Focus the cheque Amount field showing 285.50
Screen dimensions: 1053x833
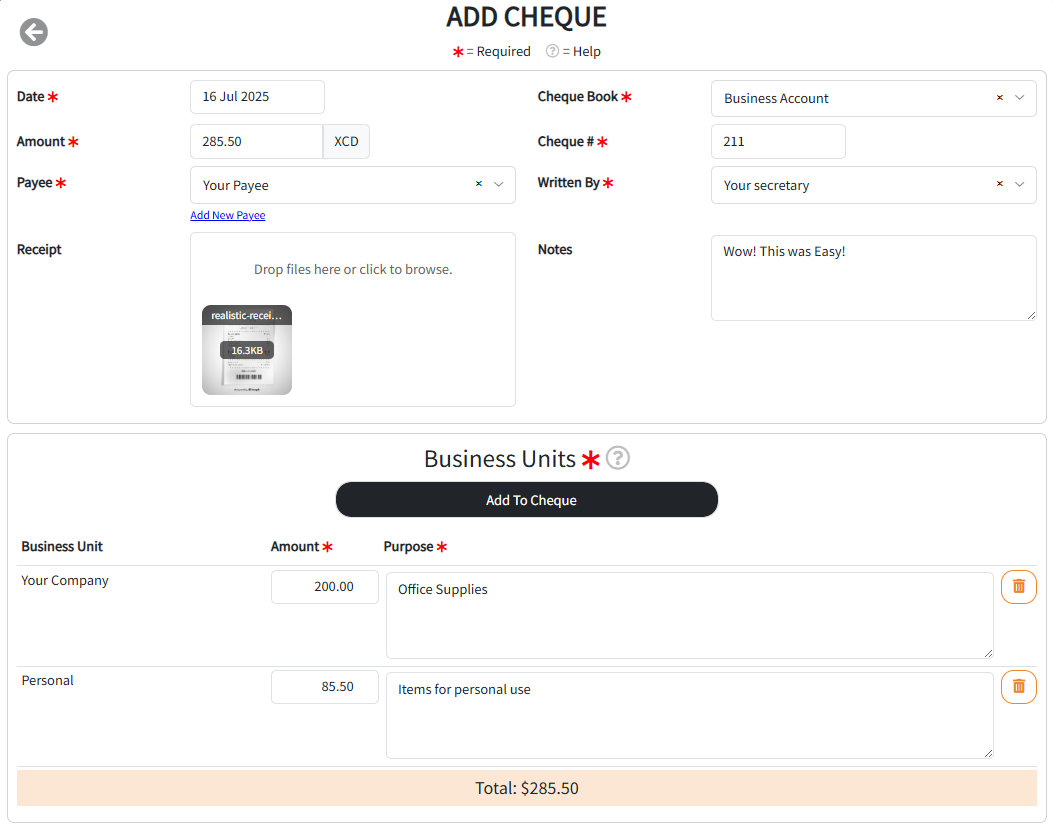(256, 142)
